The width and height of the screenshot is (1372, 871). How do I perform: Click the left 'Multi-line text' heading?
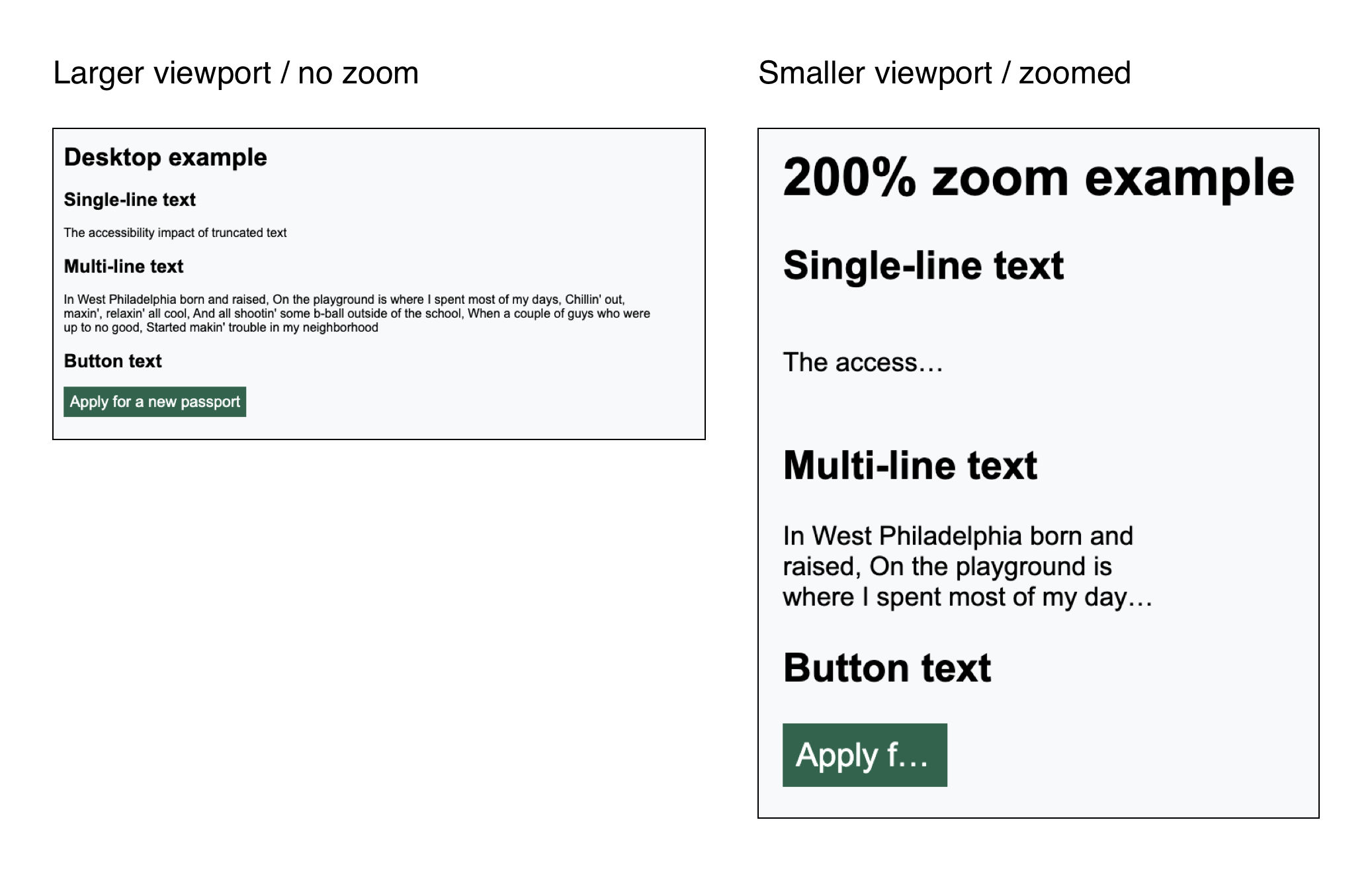124,266
